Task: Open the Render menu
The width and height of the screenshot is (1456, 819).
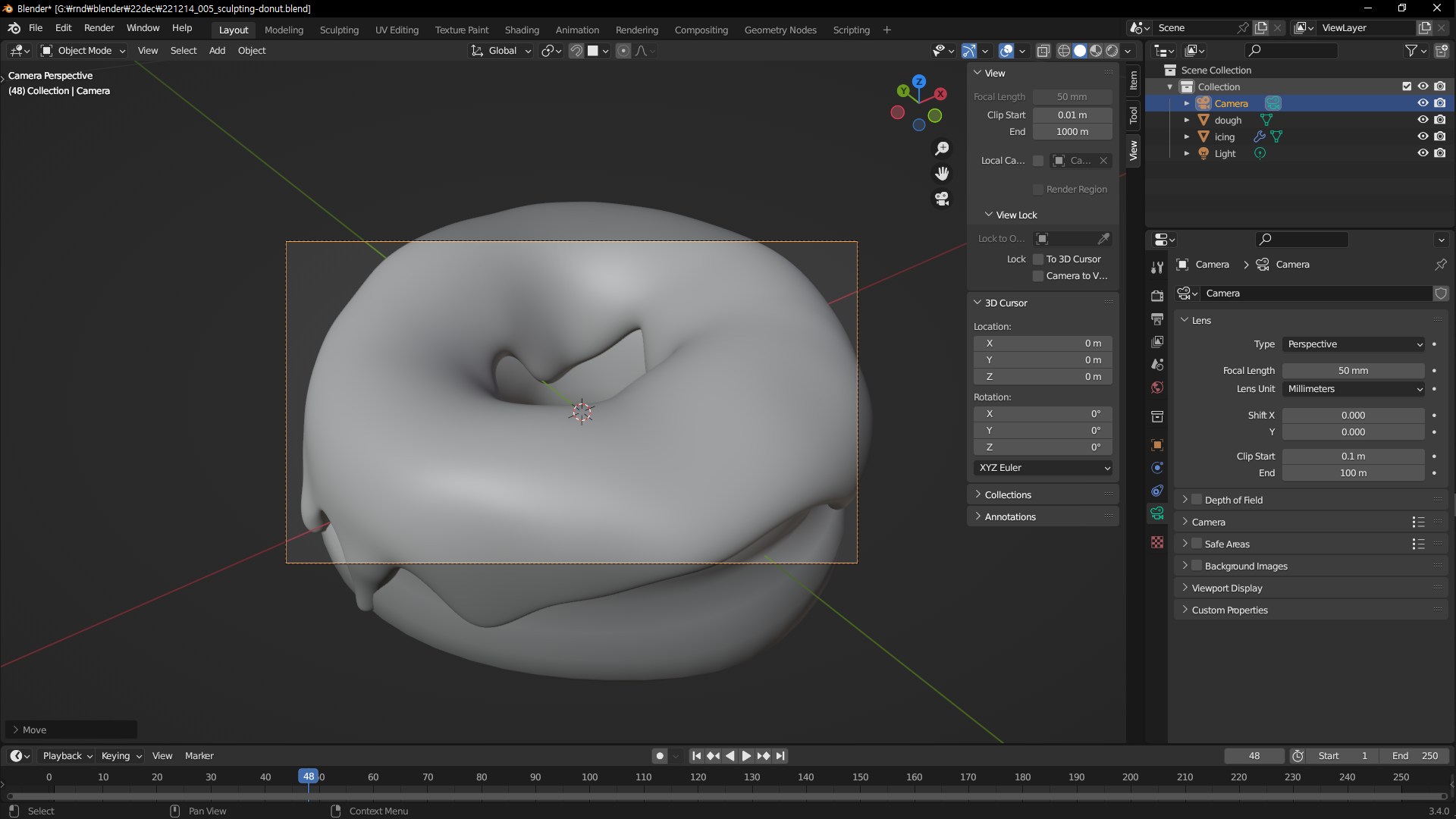Action: [x=99, y=28]
